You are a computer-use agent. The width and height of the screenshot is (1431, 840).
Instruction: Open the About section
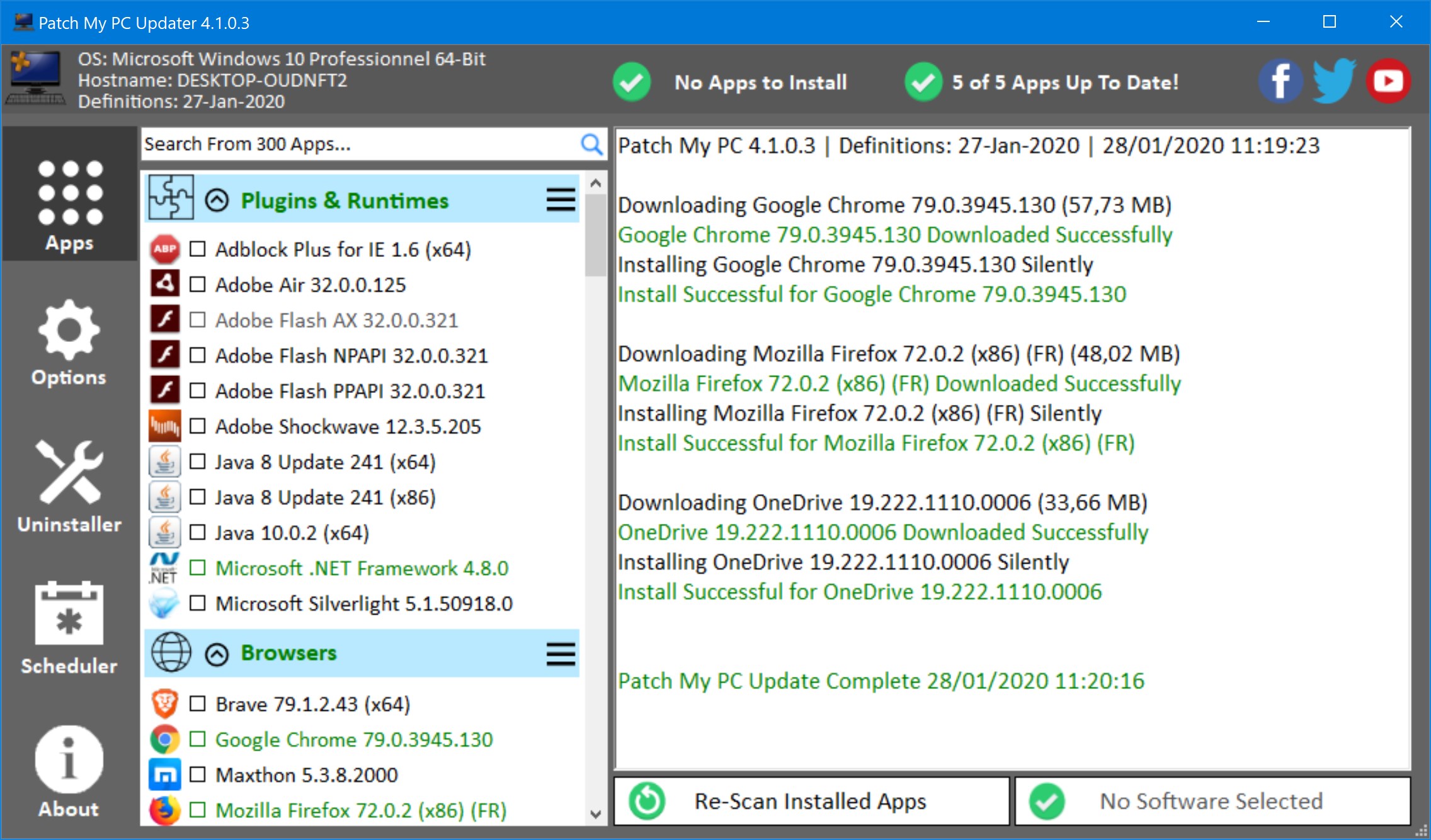click(69, 772)
